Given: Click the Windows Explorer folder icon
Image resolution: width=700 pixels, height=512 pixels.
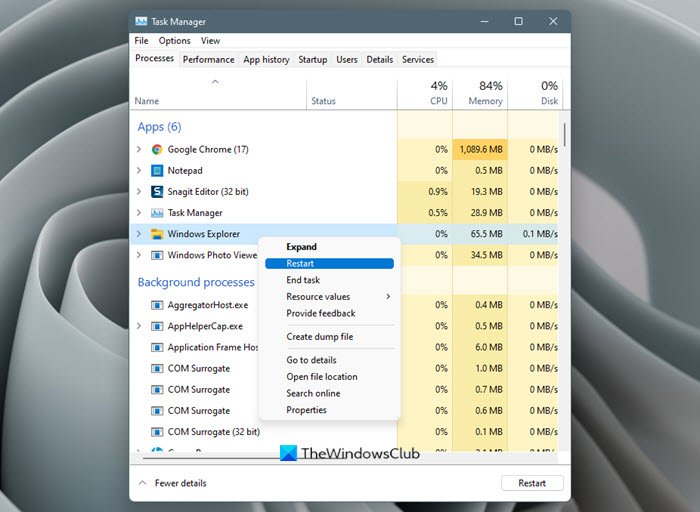Looking at the screenshot, I should point(157,234).
